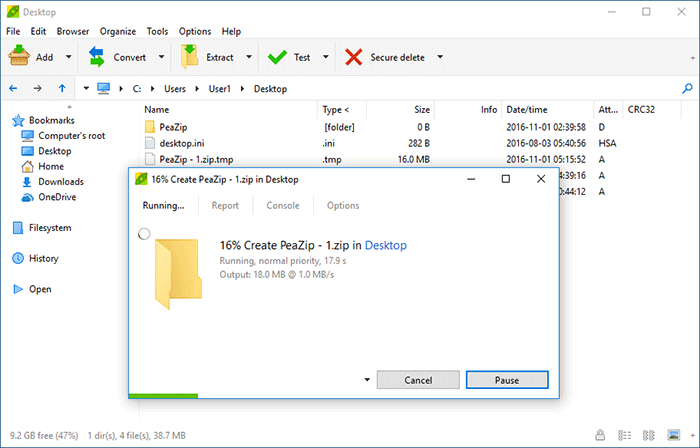Open the address bar history dropdown
Image resolution: width=700 pixels, height=448 pixels.
click(86, 88)
